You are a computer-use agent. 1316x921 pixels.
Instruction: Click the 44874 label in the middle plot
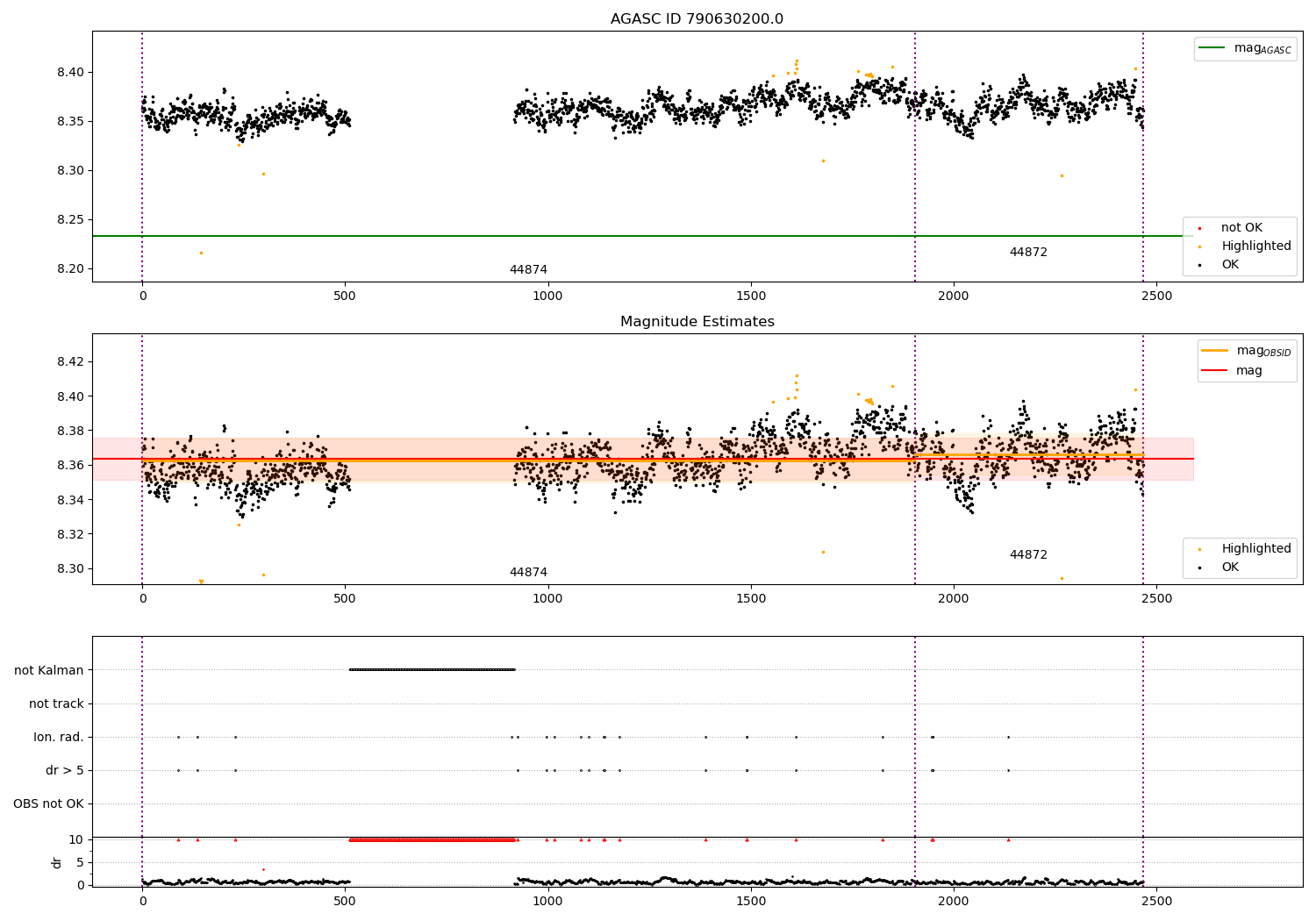[528, 573]
